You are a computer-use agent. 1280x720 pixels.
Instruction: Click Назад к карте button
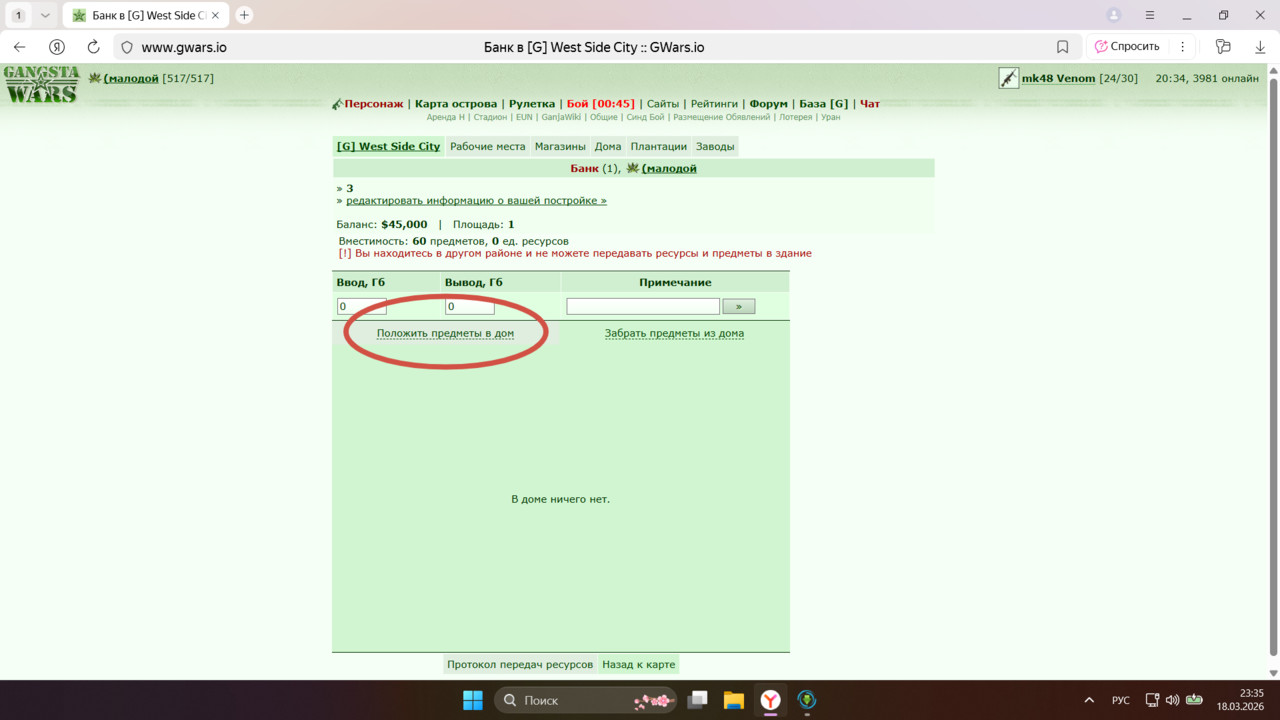638,664
